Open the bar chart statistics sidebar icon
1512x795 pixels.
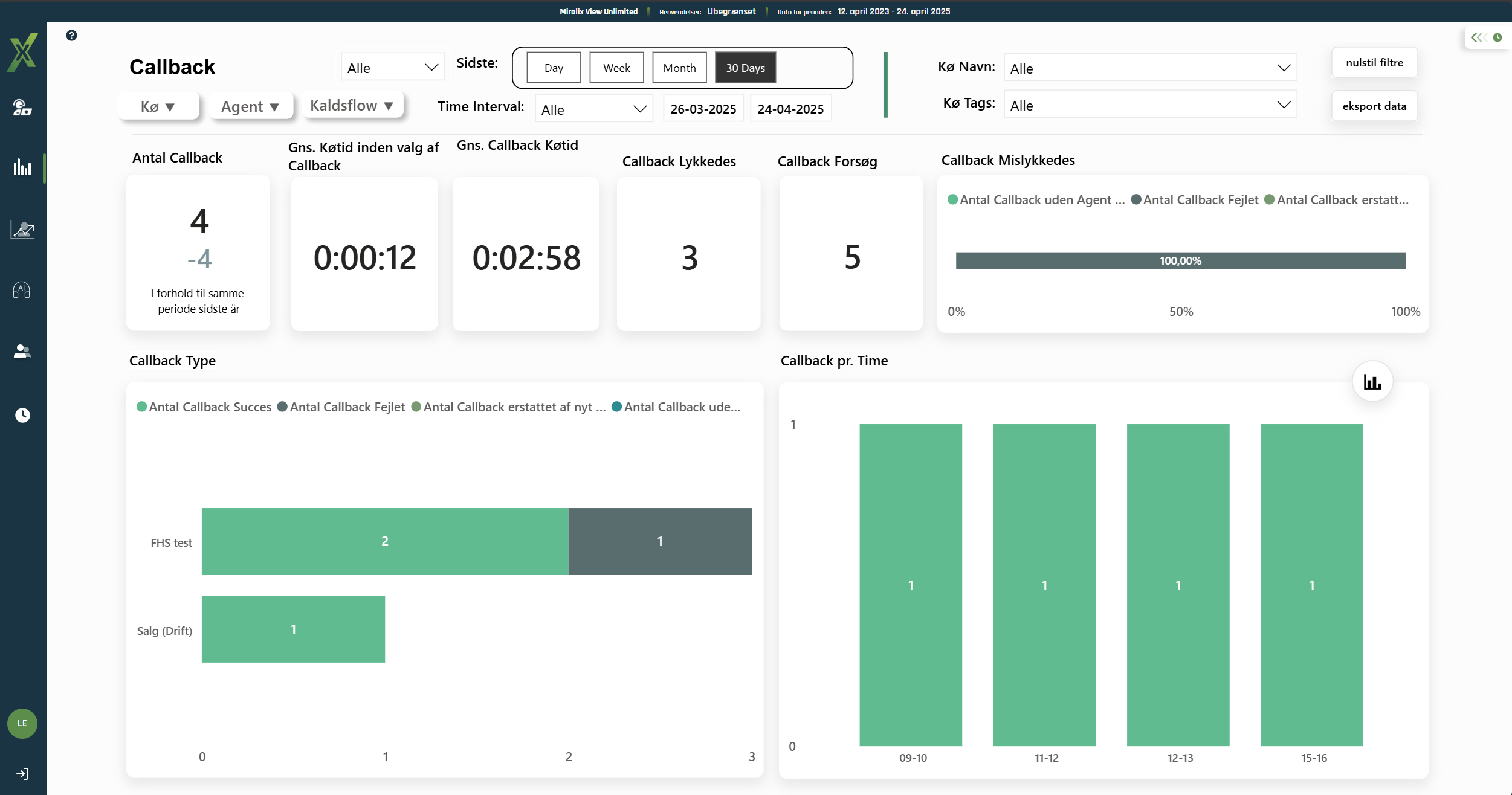click(22, 167)
